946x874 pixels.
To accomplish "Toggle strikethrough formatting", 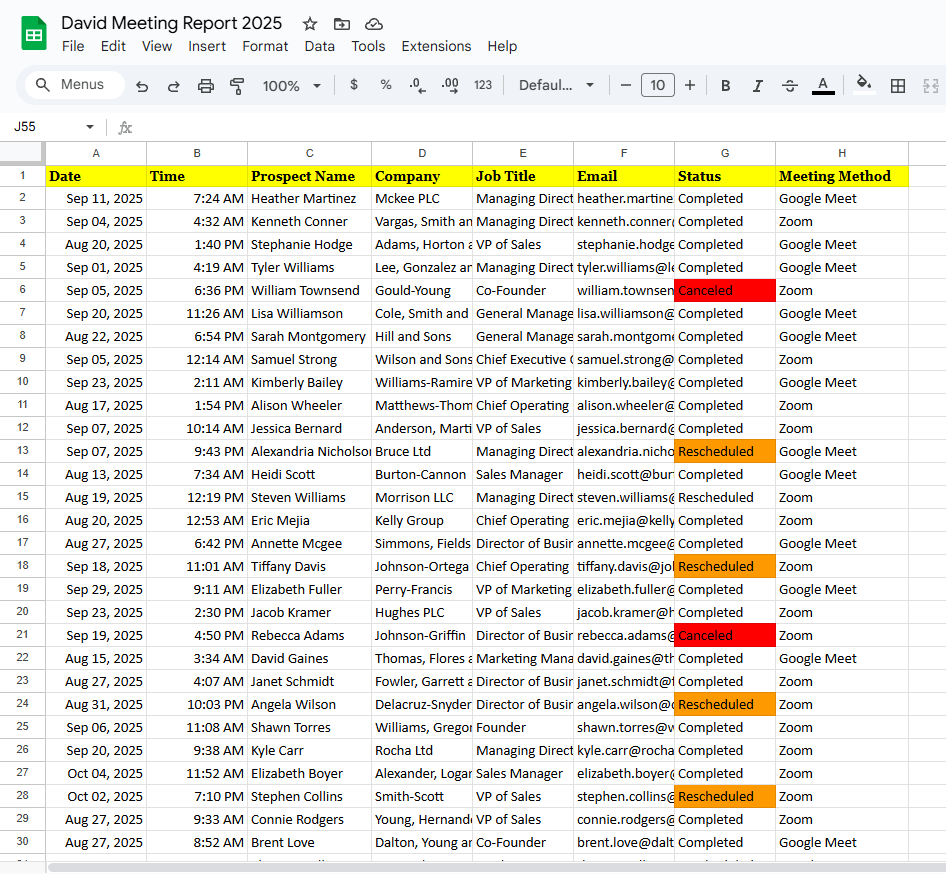I will point(789,86).
